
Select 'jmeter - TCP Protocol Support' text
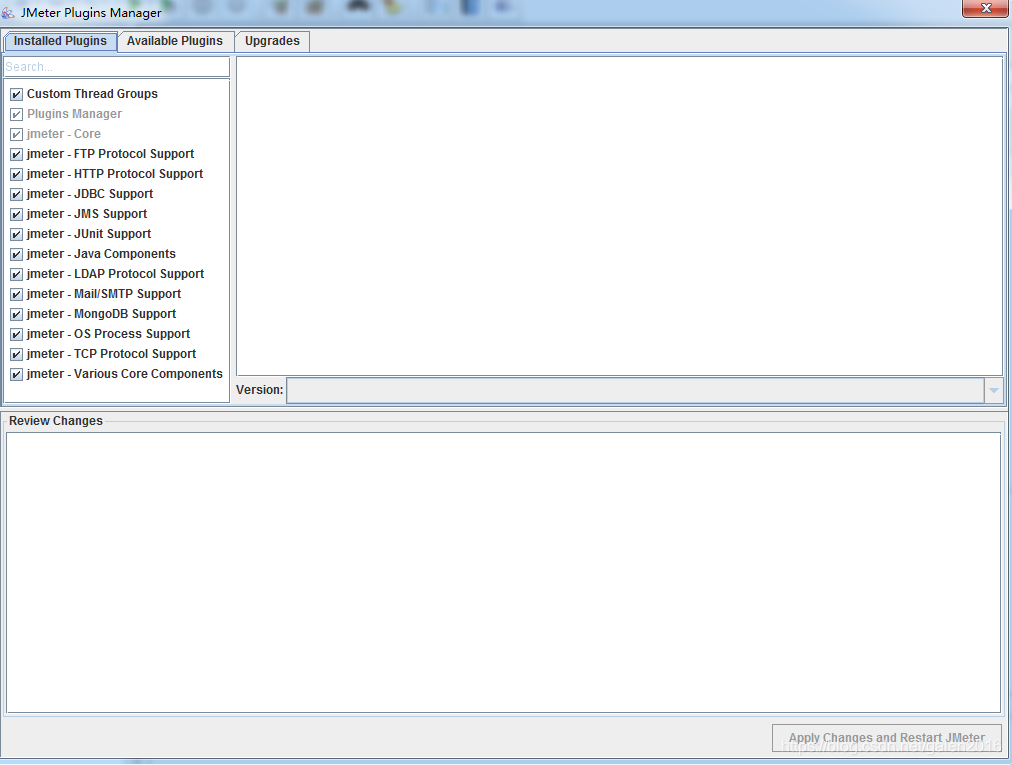112,354
